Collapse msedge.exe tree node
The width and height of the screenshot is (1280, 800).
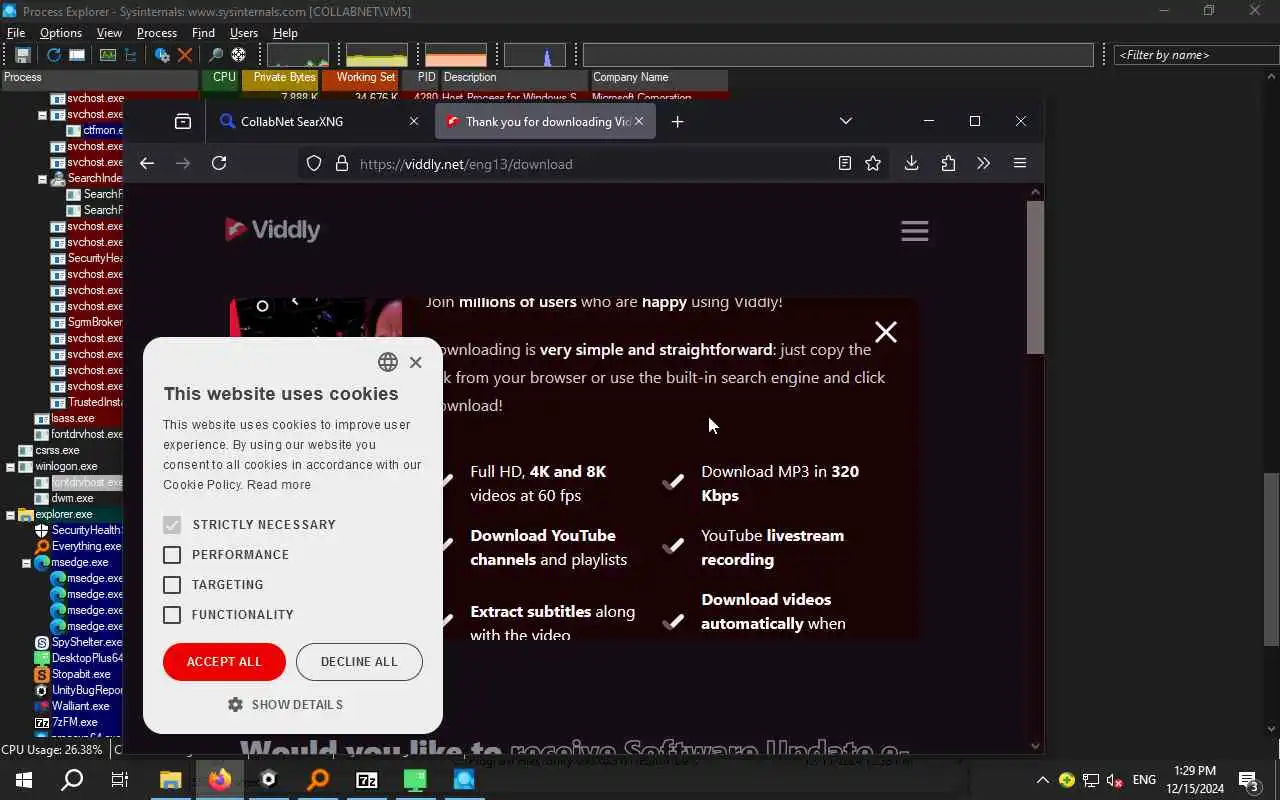pyautogui.click(x=26, y=563)
